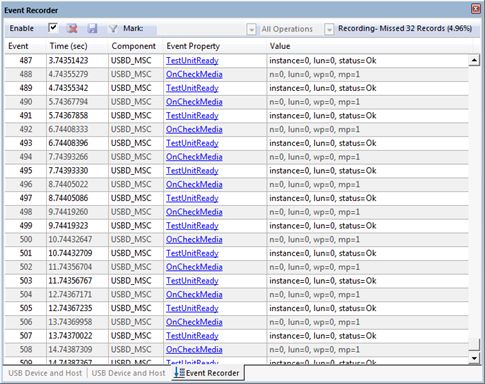Click the Event Property column header
This screenshot has width=485, height=384.
pyautogui.click(x=193, y=46)
